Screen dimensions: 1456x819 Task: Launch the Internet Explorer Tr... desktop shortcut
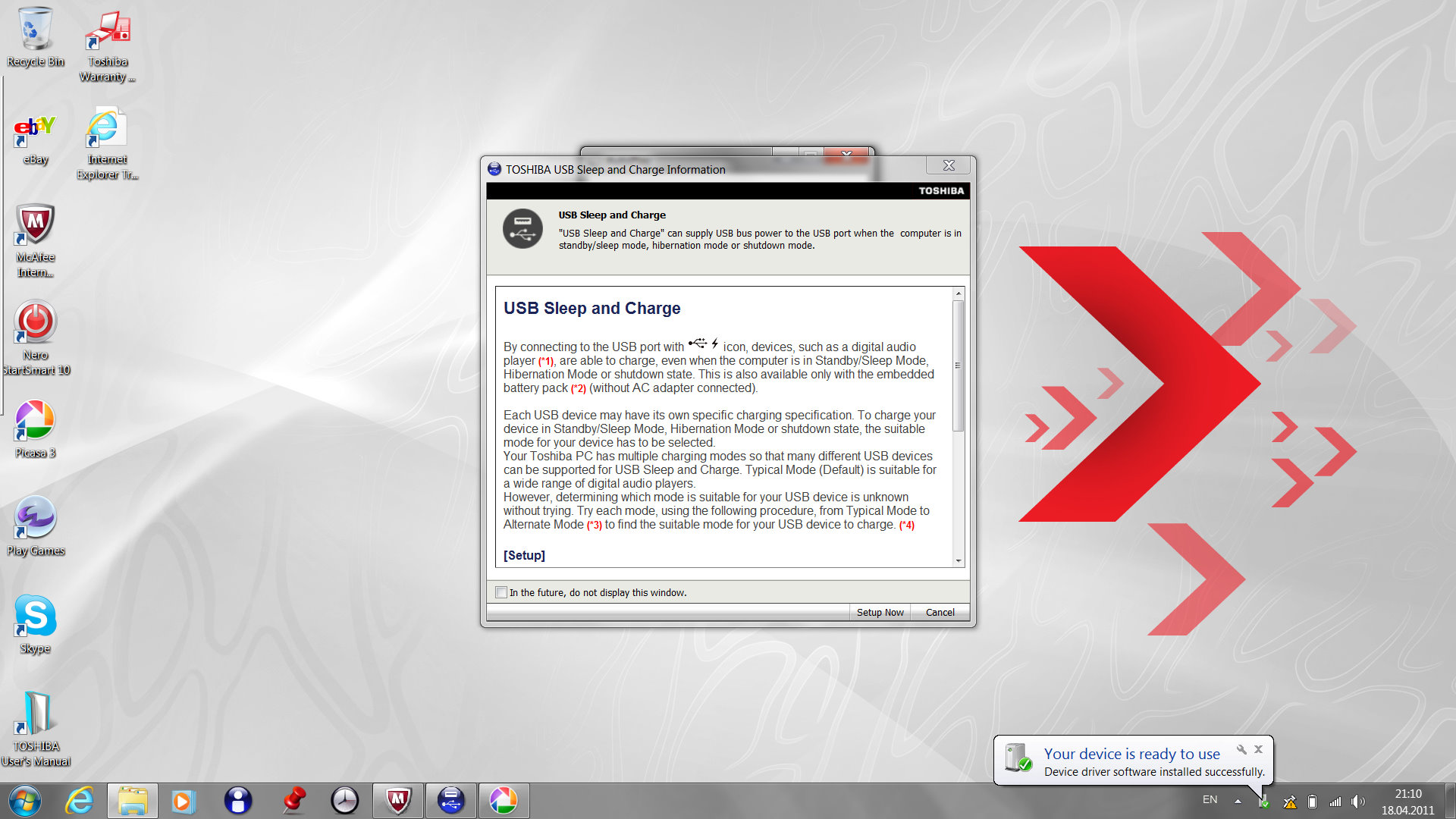coord(107,144)
